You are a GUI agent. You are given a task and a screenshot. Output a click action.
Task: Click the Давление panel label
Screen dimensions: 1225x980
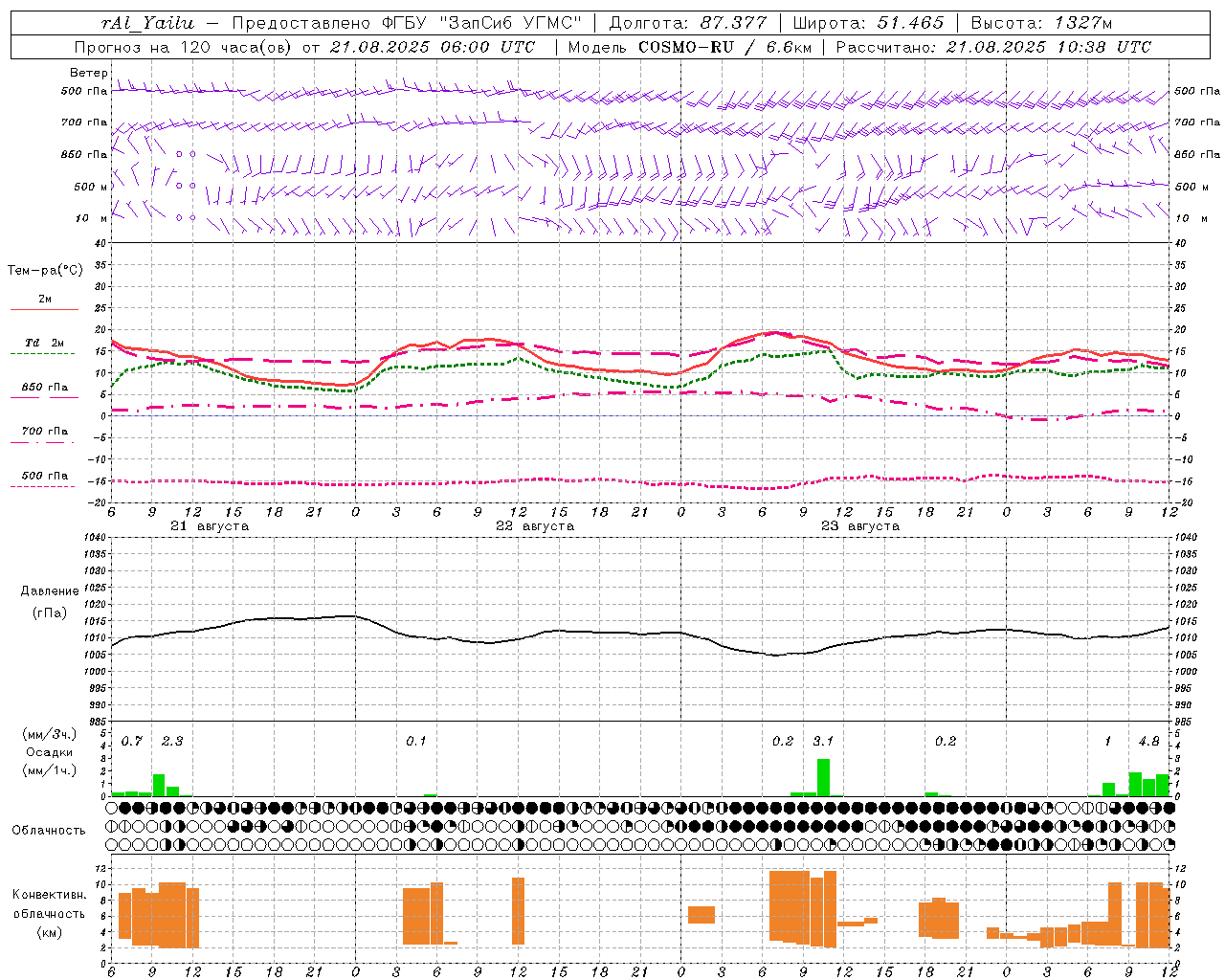click(50, 591)
